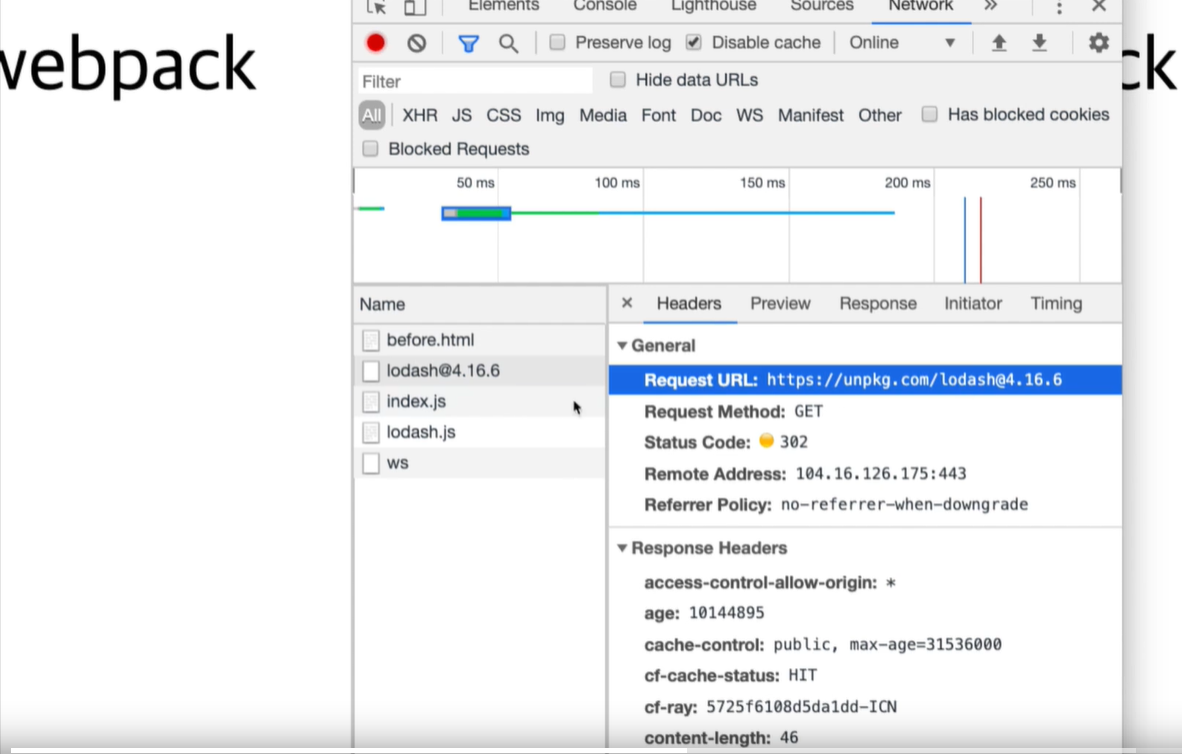This screenshot has width=1182, height=754.
Task: Clear the network log
Action: tap(417, 43)
